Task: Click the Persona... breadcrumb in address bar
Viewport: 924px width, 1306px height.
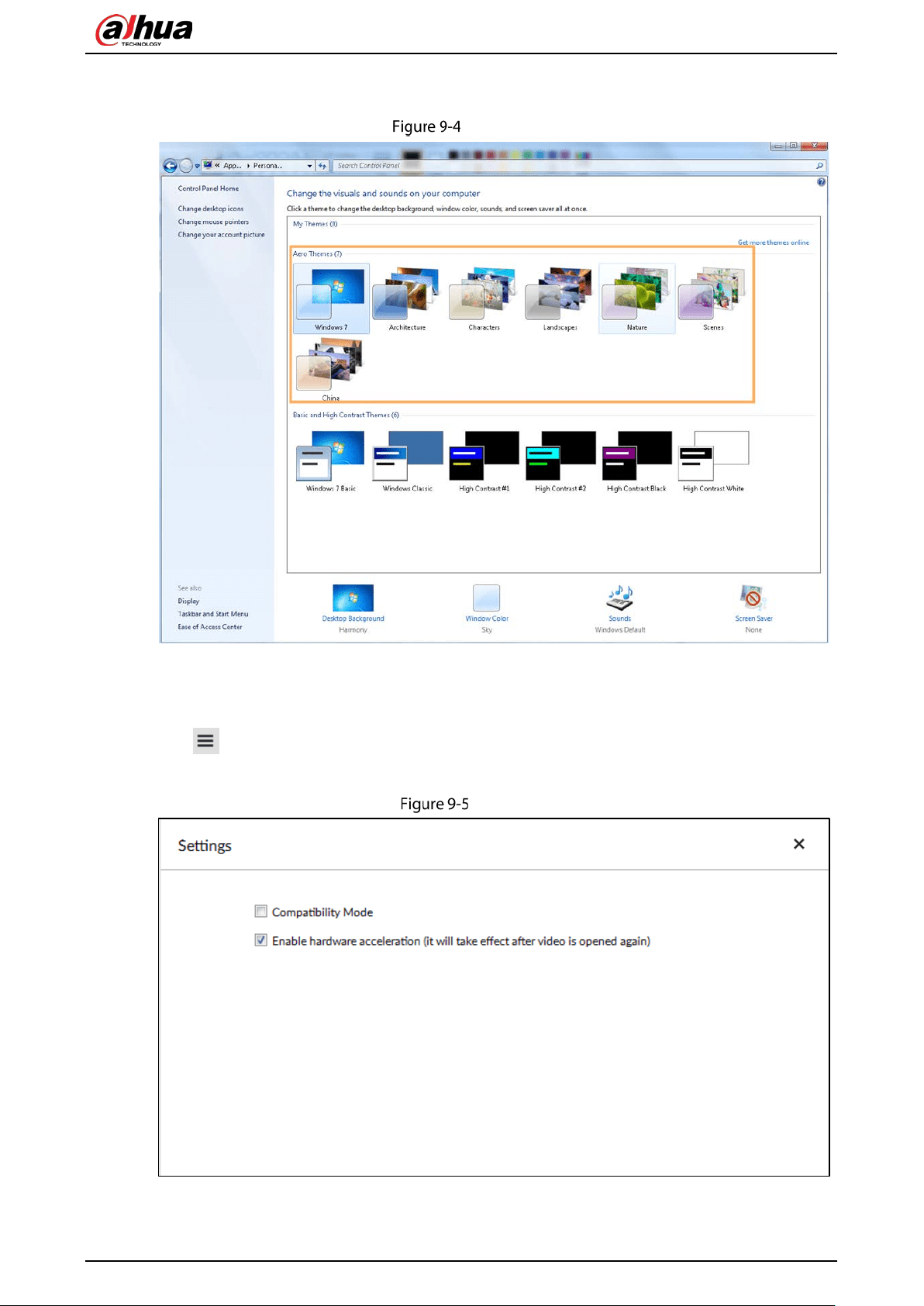Action: pos(268,166)
